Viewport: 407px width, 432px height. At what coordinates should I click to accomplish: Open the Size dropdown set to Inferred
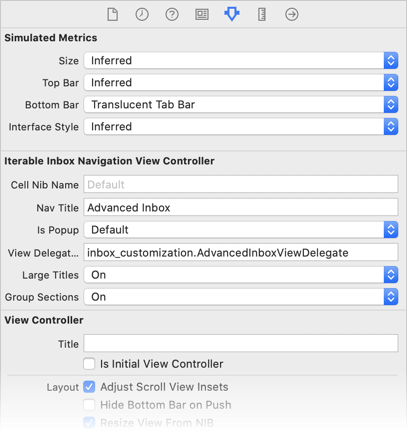tap(241, 60)
